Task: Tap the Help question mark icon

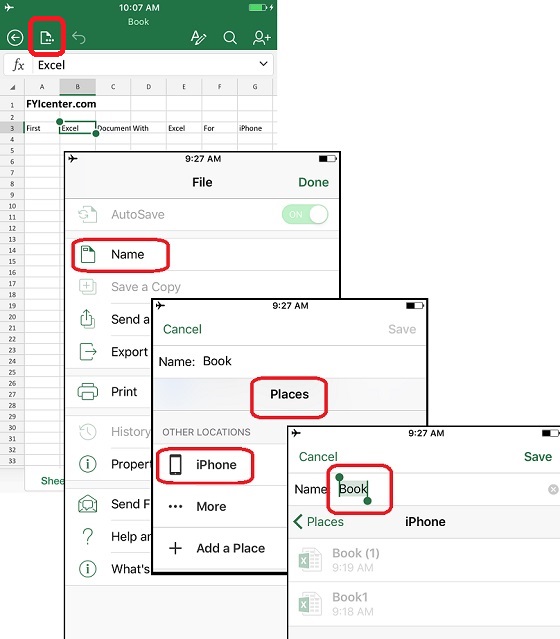Action: 88,536
